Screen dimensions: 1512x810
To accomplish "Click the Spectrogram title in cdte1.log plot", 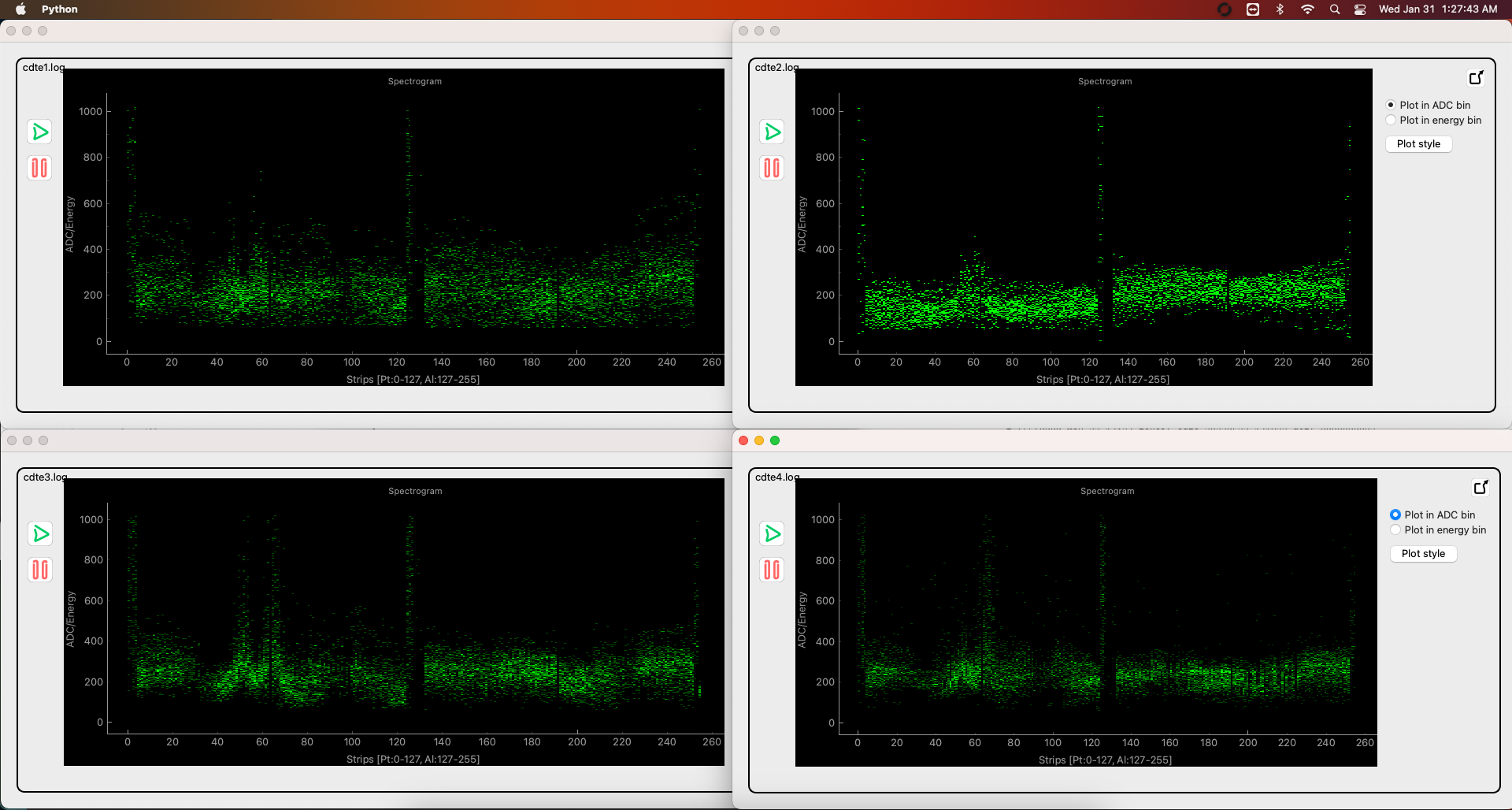I will [x=415, y=81].
